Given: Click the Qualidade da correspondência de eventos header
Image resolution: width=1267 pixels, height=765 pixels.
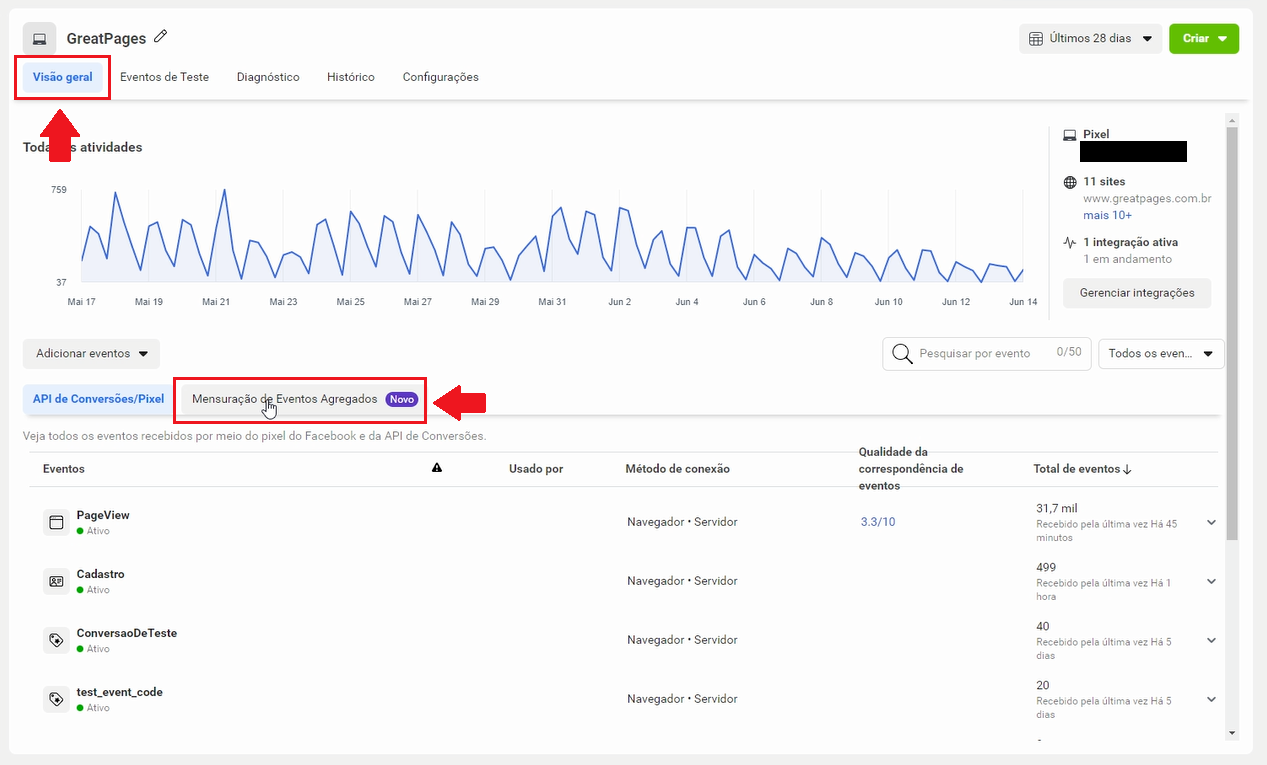Looking at the screenshot, I should [x=911, y=469].
